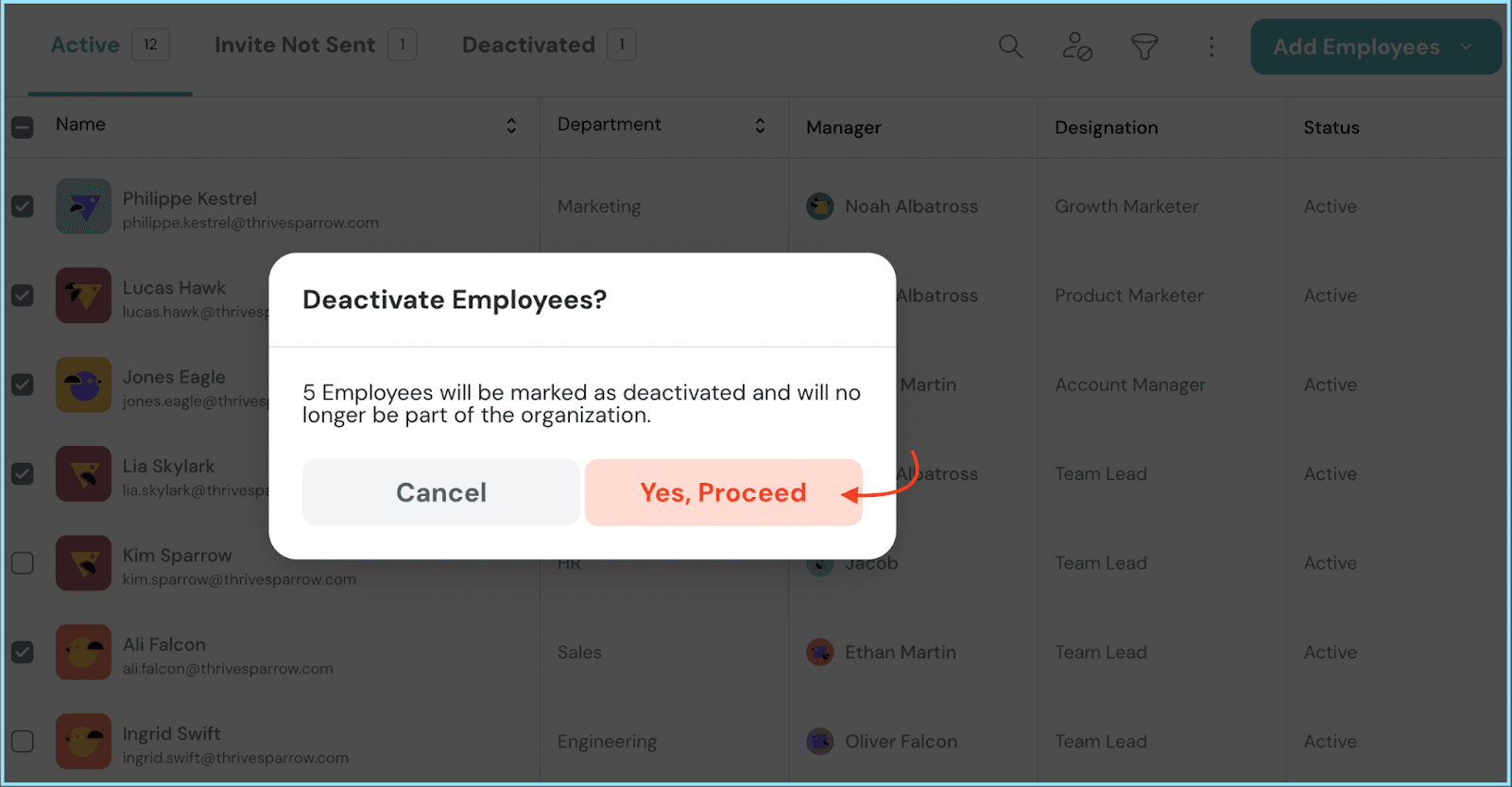
Task: Click Philippe Kestrel's avatar icon
Action: [83, 207]
